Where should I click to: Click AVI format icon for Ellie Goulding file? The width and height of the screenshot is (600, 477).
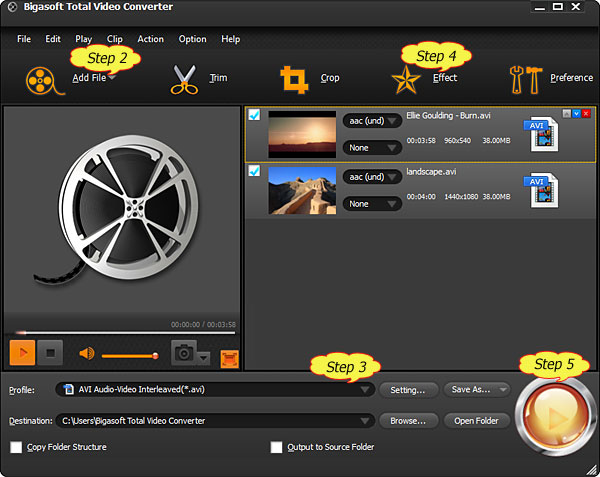coord(541,134)
